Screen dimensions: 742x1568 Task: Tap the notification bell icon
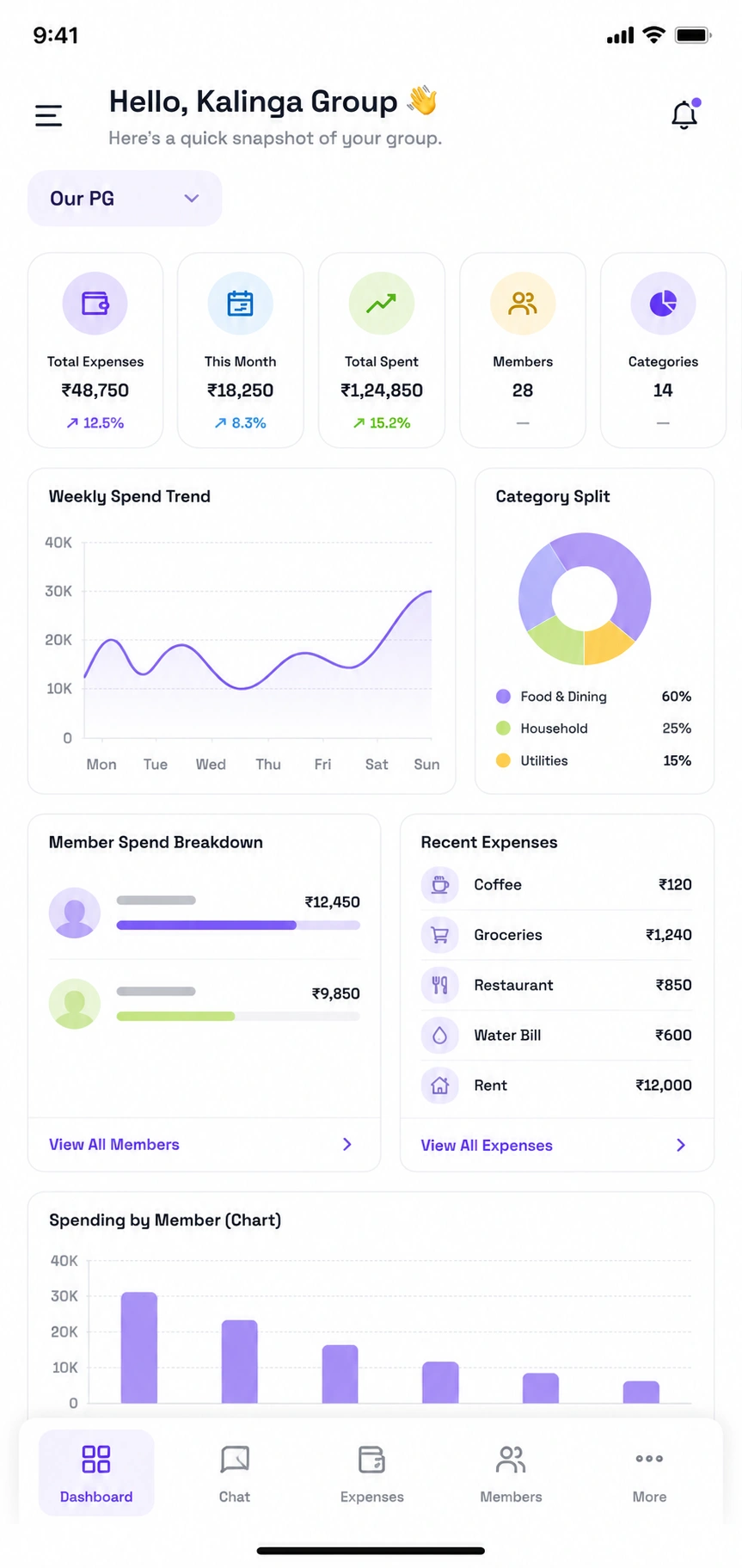click(x=685, y=114)
